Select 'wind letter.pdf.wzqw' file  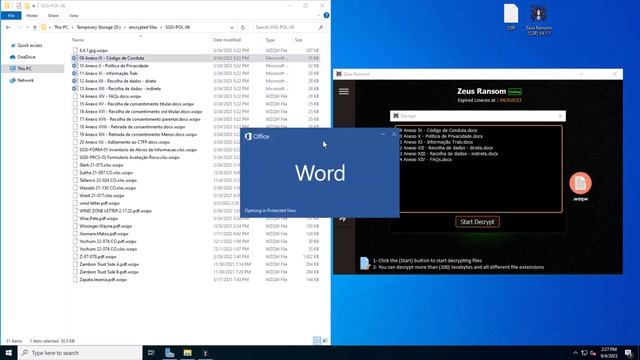point(100,203)
